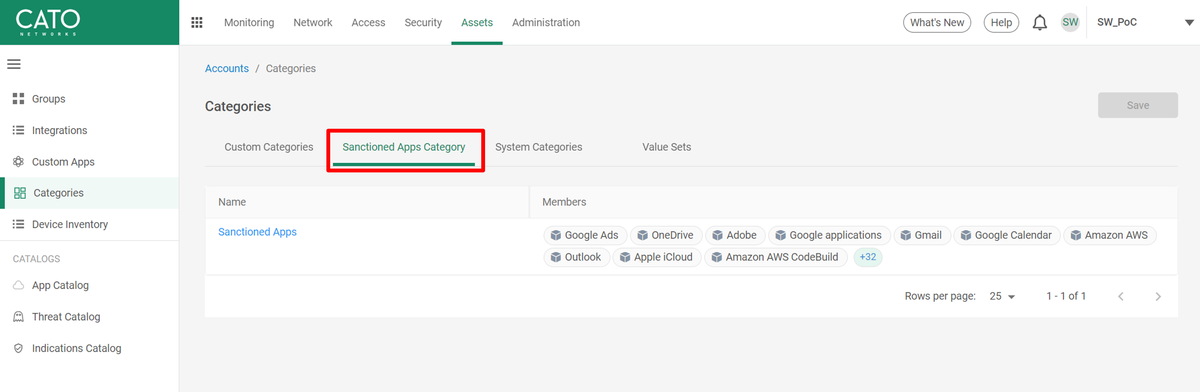Click the cube icon on Outlook chip
The height and width of the screenshot is (392, 1200).
coord(555,258)
